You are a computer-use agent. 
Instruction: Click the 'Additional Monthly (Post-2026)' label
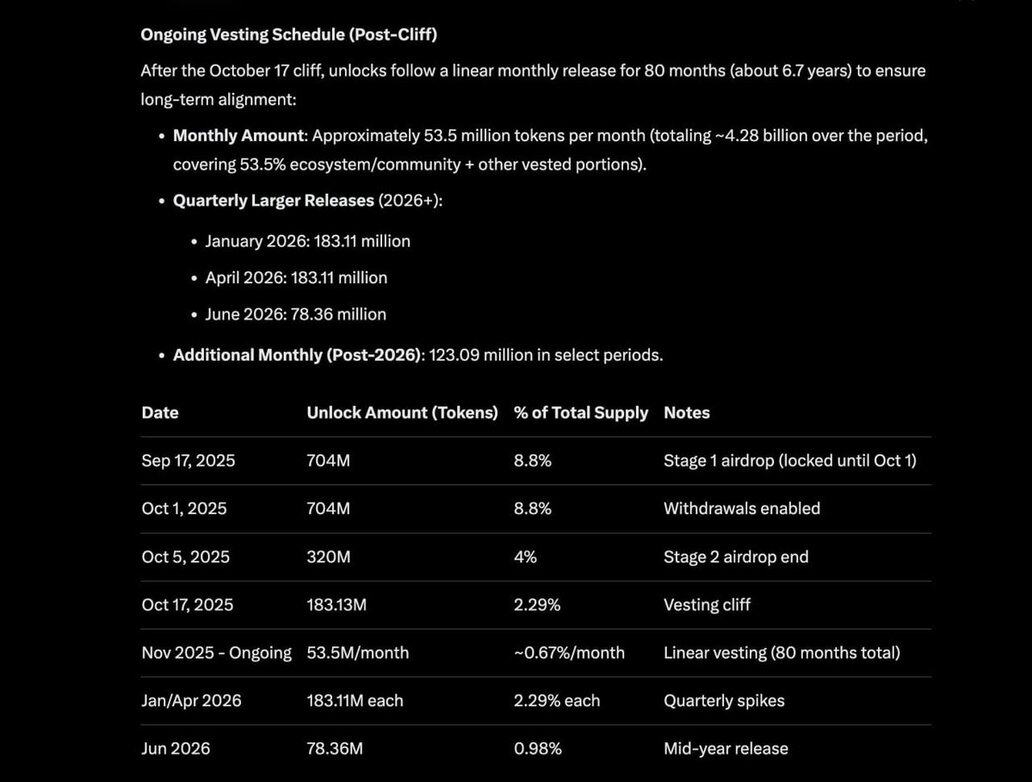pos(298,355)
